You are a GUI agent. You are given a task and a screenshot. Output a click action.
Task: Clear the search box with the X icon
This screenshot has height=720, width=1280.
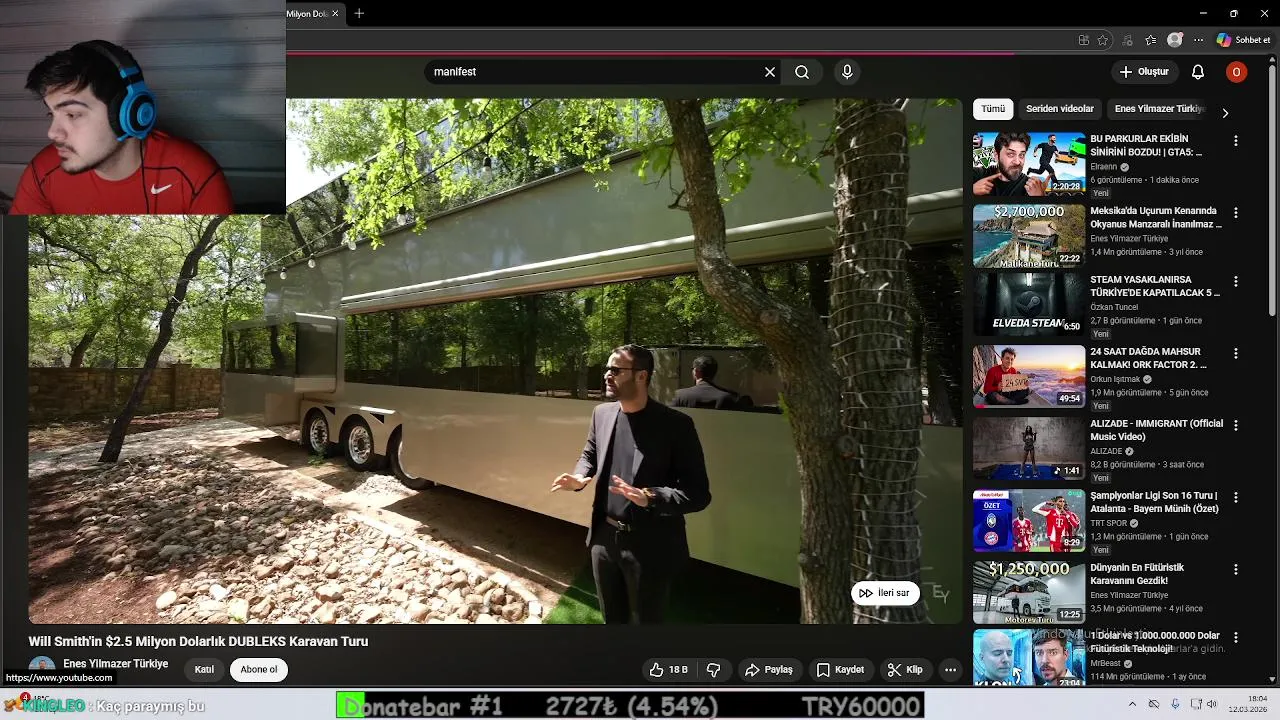770,72
